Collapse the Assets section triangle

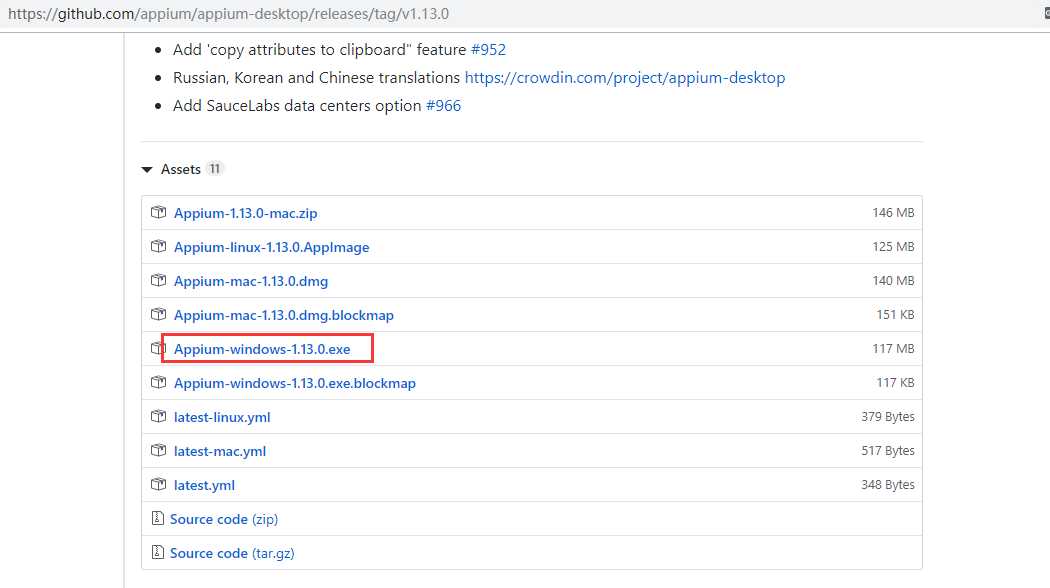[147, 169]
